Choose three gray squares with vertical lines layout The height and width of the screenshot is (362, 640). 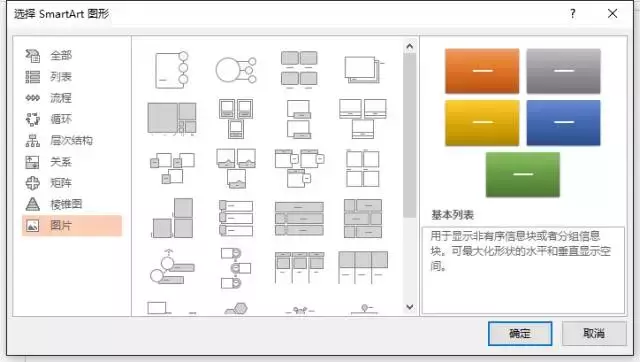[363, 267]
